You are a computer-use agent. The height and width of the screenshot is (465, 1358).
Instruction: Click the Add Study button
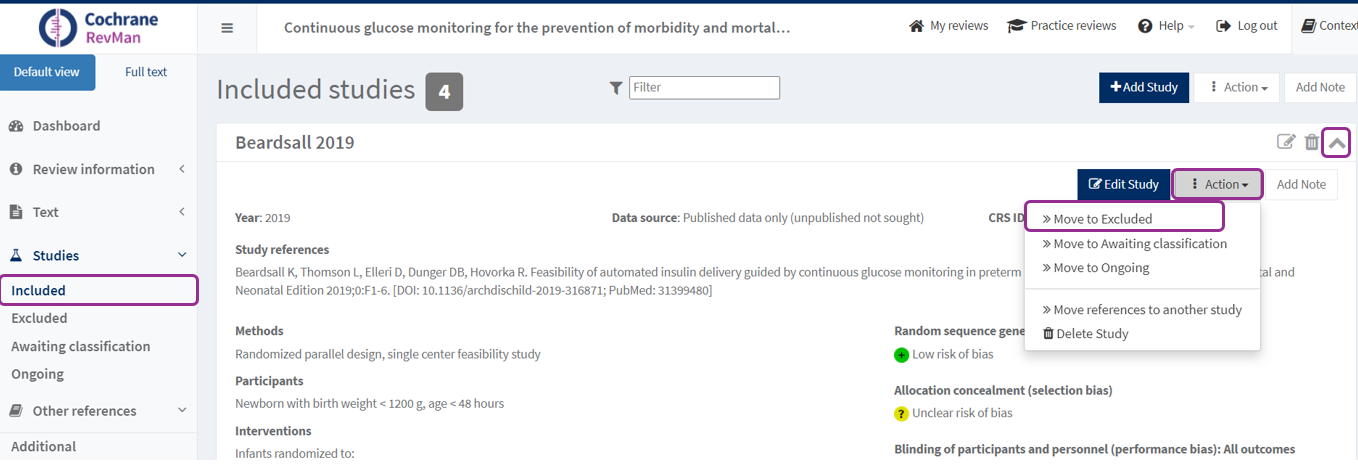click(1143, 88)
